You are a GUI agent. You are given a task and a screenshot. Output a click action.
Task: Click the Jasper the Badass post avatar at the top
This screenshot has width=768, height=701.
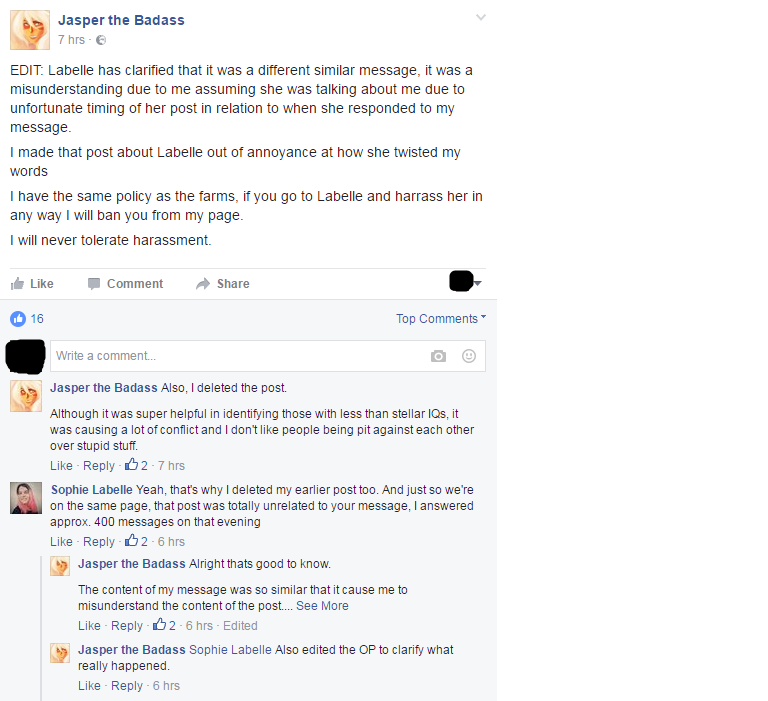pyautogui.click(x=30, y=30)
